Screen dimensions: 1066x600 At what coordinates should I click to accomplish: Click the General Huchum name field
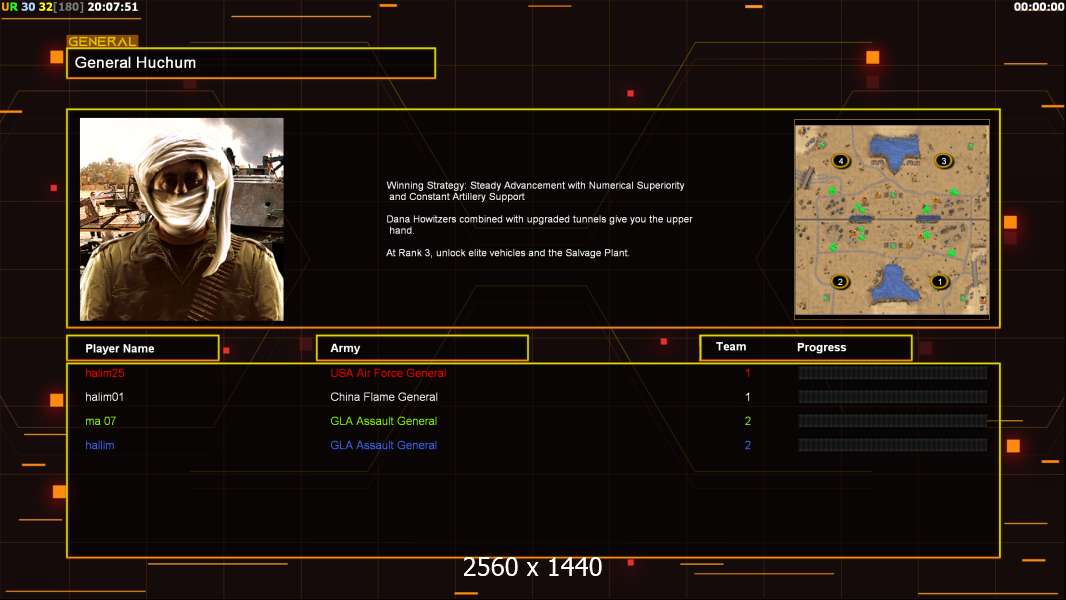251,63
